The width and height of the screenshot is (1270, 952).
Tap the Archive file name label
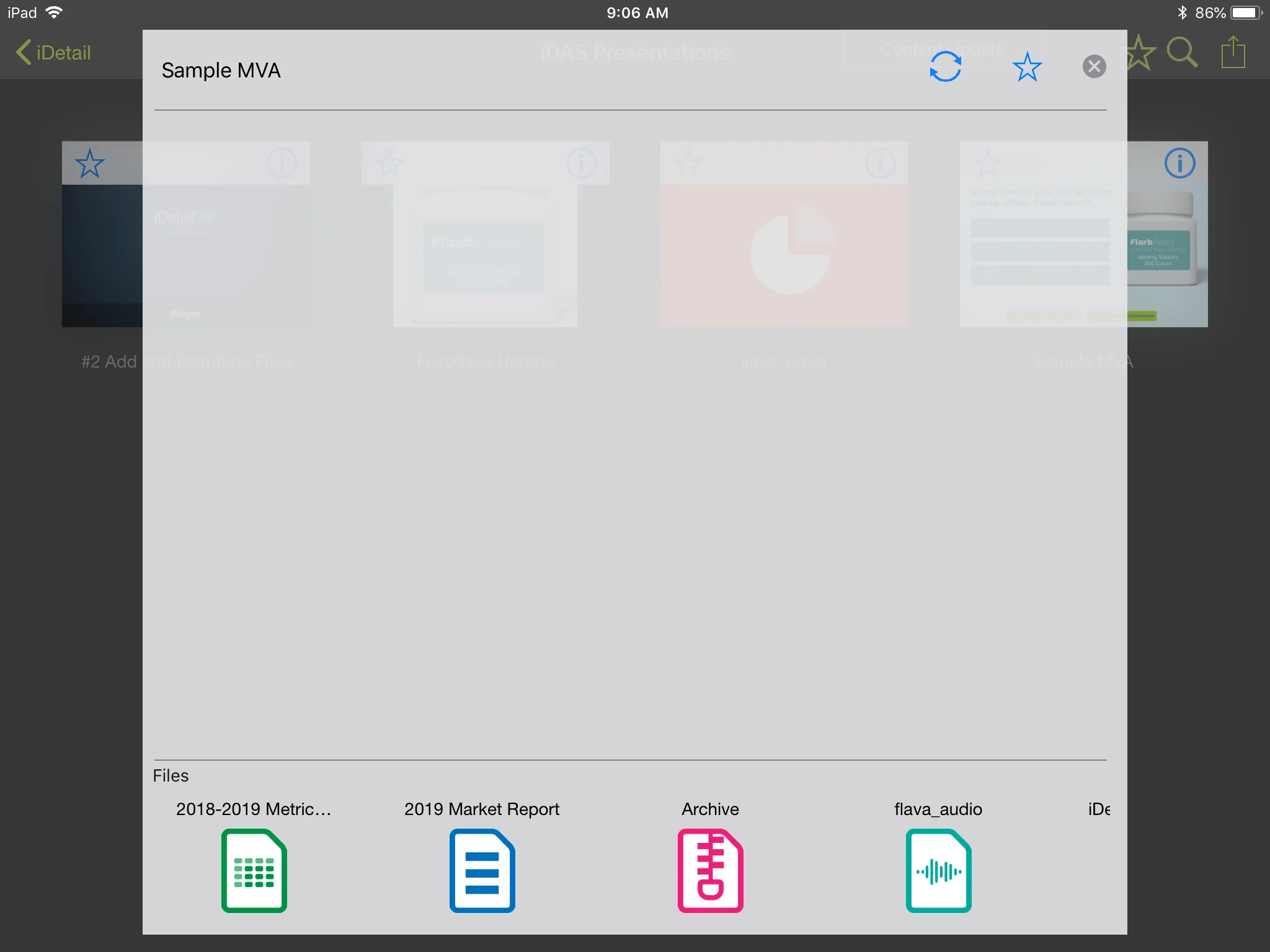(x=710, y=809)
